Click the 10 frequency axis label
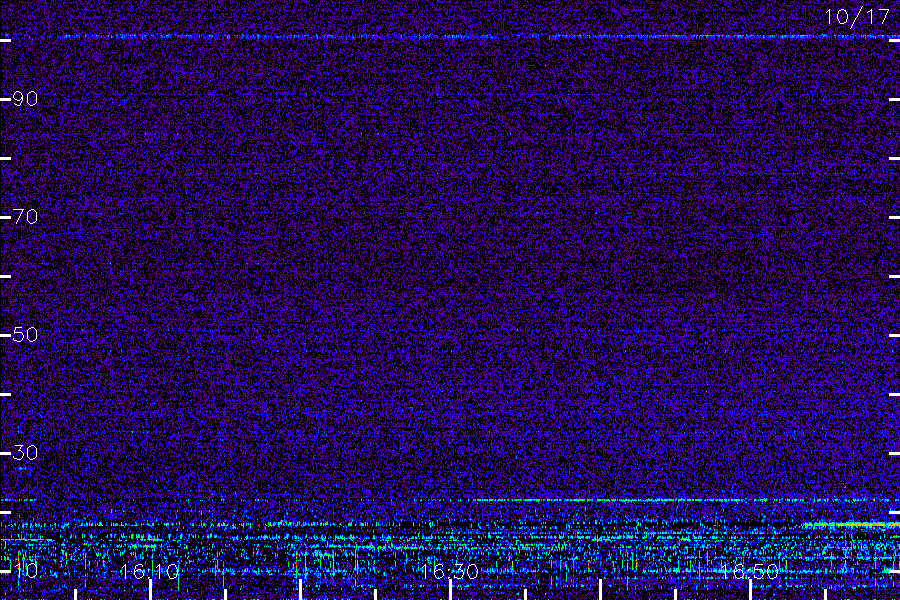The width and height of the screenshot is (900, 600). tap(25, 570)
